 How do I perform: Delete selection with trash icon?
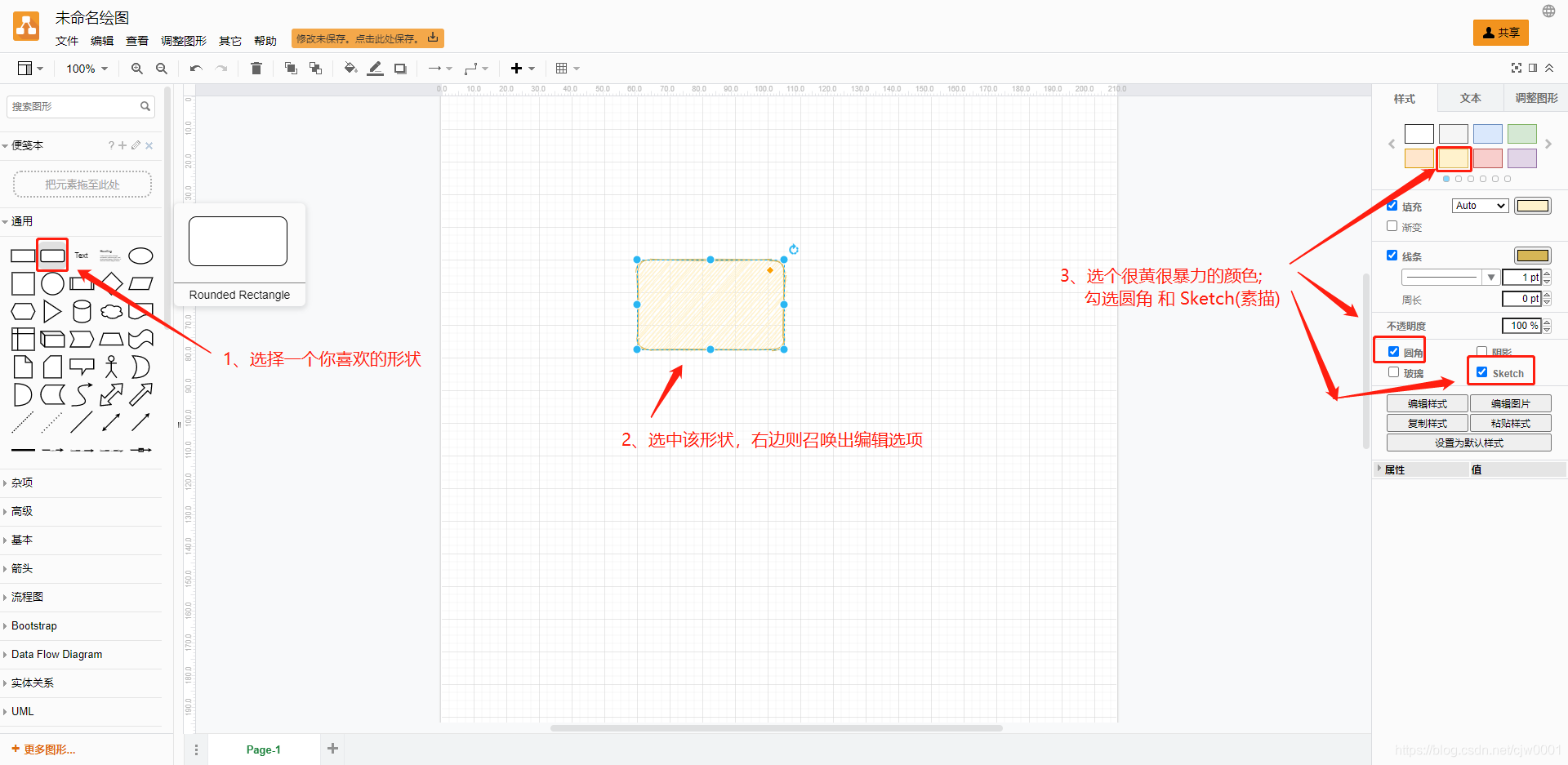pyautogui.click(x=256, y=69)
